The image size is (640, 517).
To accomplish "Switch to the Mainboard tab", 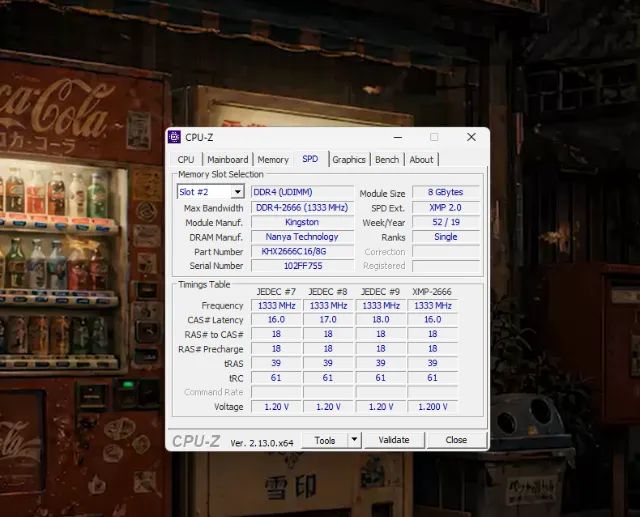I will [227, 160].
